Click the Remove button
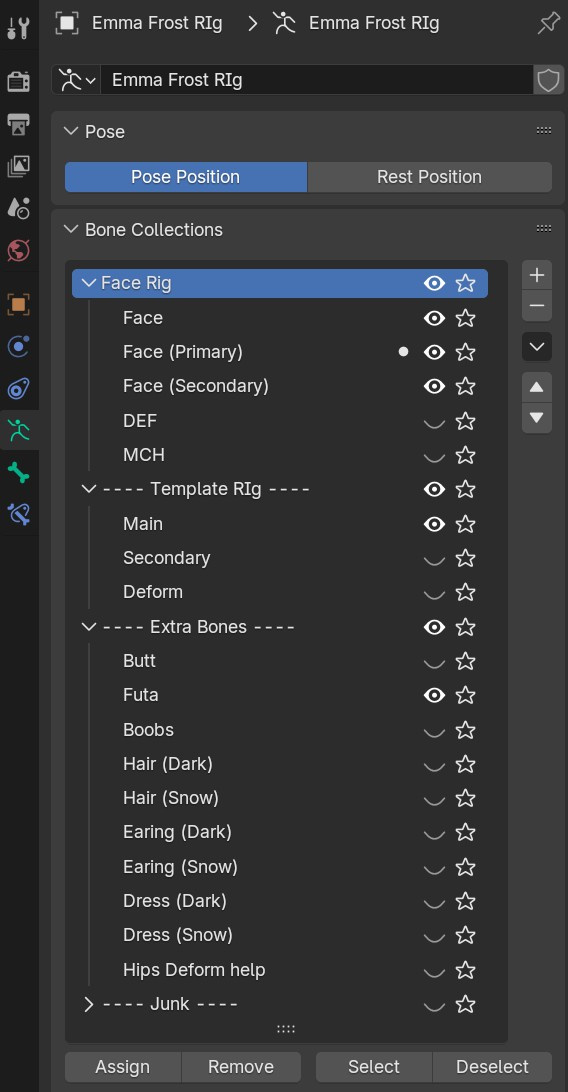 pos(241,1067)
